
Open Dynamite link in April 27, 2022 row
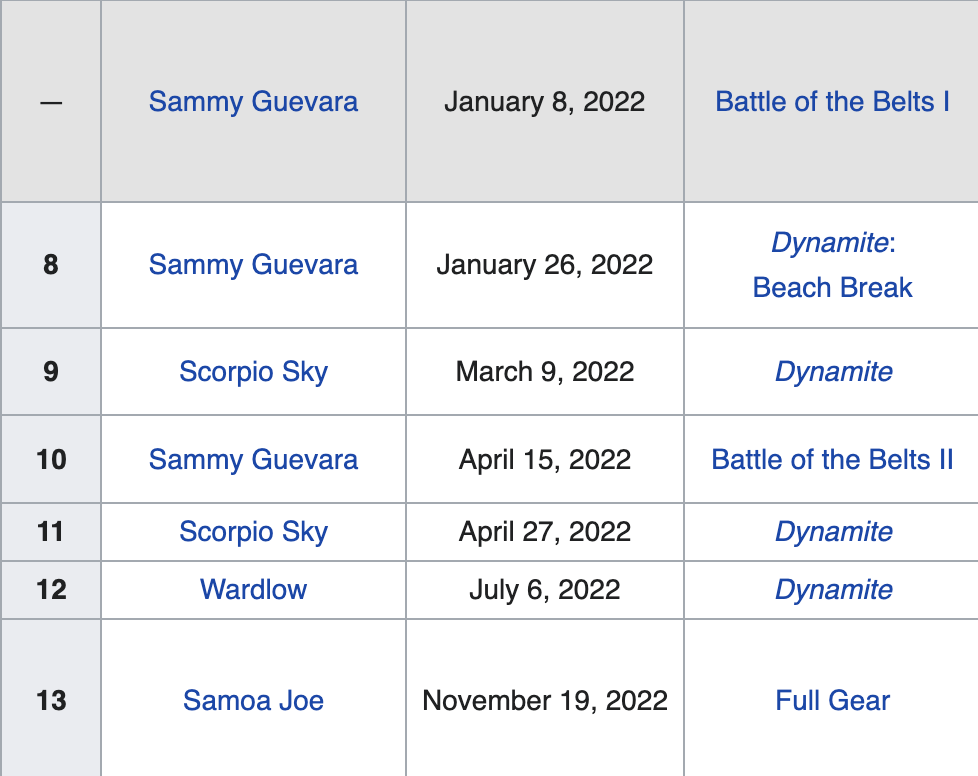coord(833,532)
